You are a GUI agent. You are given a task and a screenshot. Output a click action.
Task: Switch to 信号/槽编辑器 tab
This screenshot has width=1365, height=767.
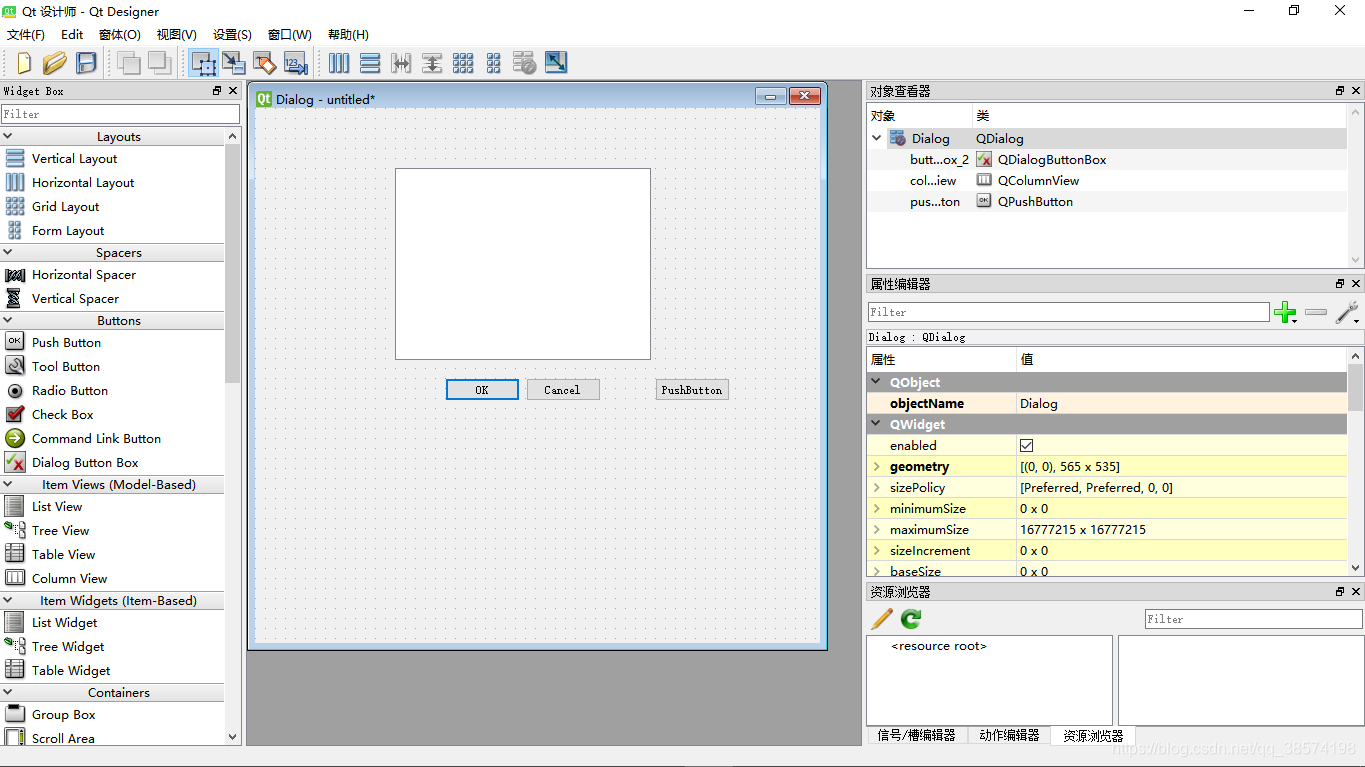pos(916,735)
